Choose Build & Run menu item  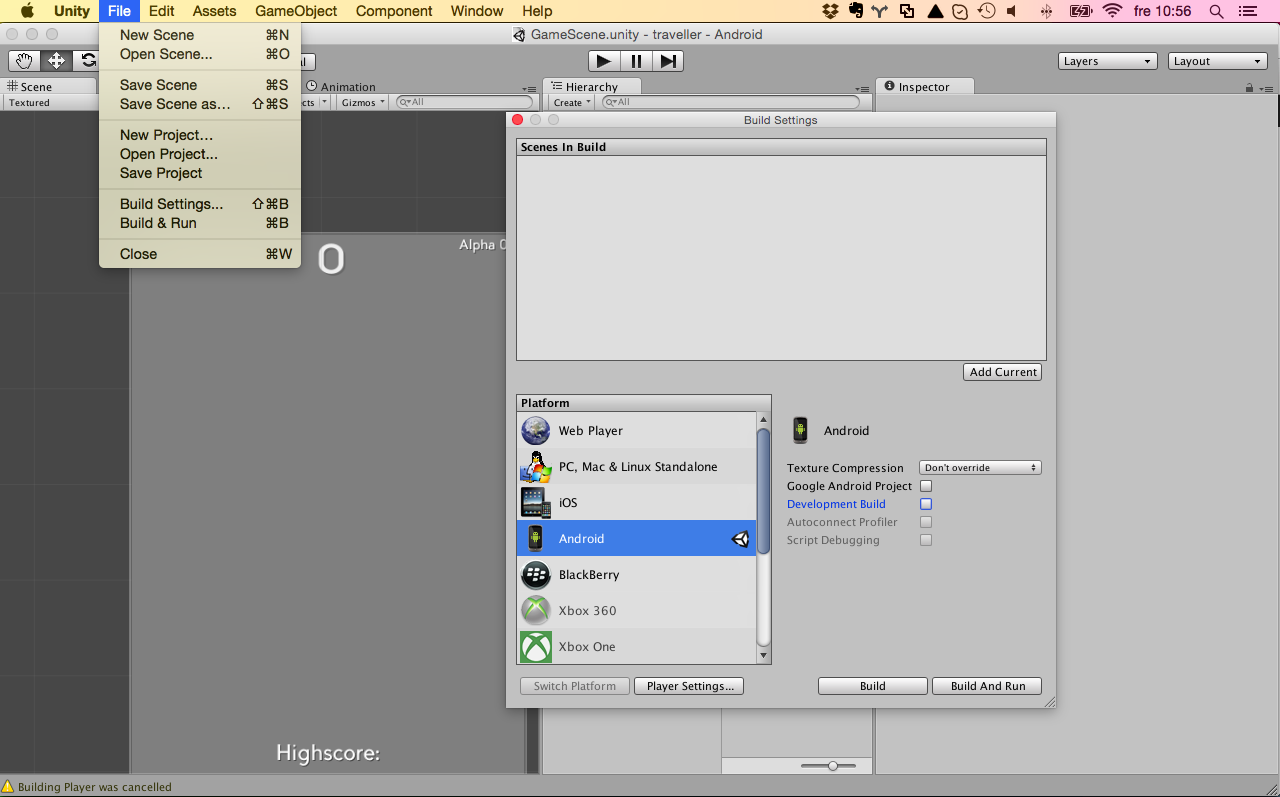pos(200,223)
